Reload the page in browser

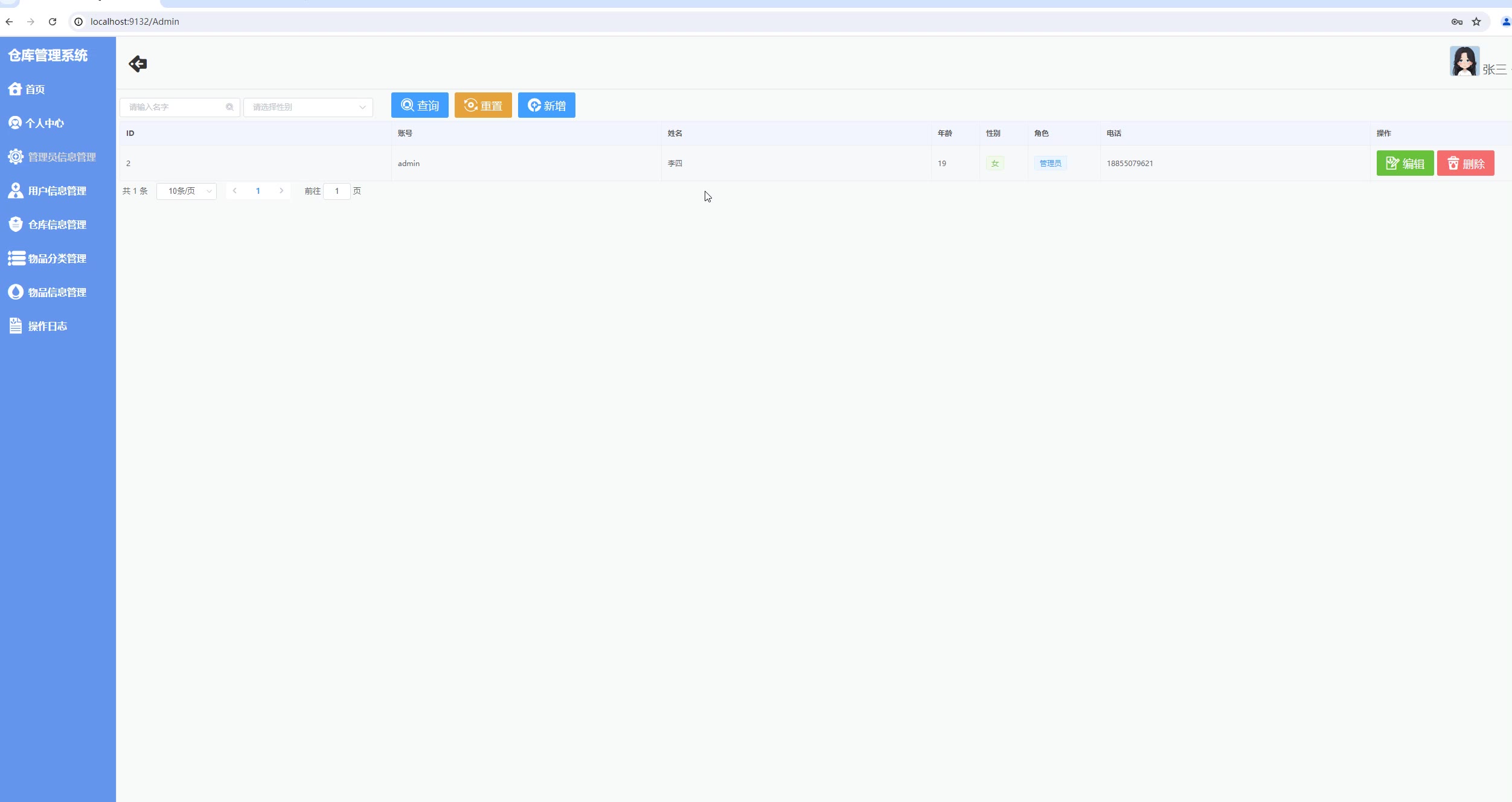point(53,22)
